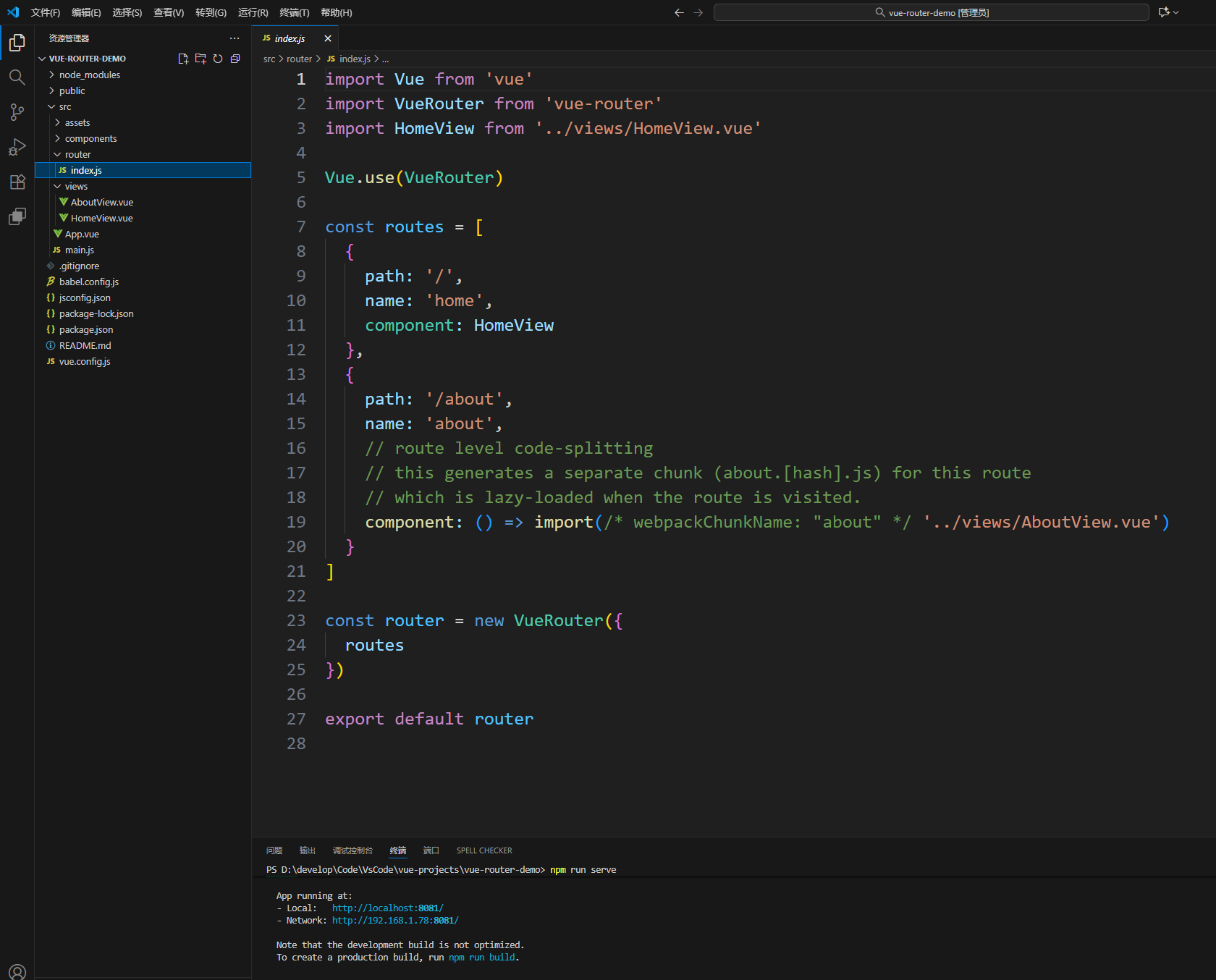Open main.js in the explorer
The image size is (1216, 980).
point(80,250)
